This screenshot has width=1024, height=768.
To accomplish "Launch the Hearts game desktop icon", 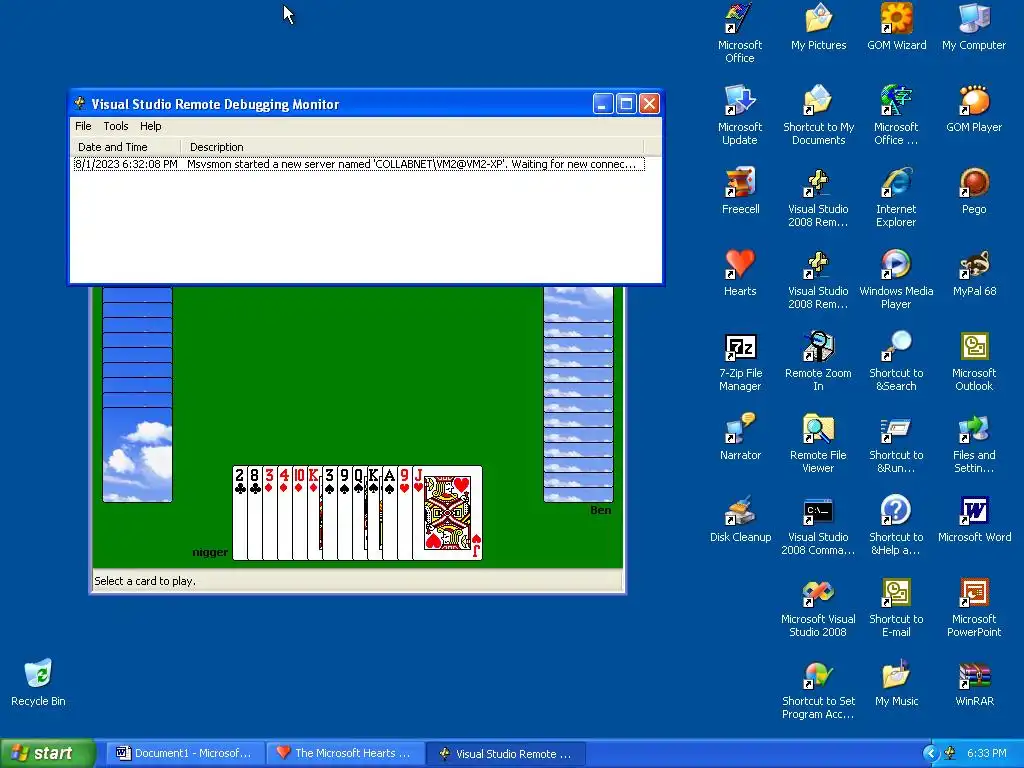I will click(740, 274).
